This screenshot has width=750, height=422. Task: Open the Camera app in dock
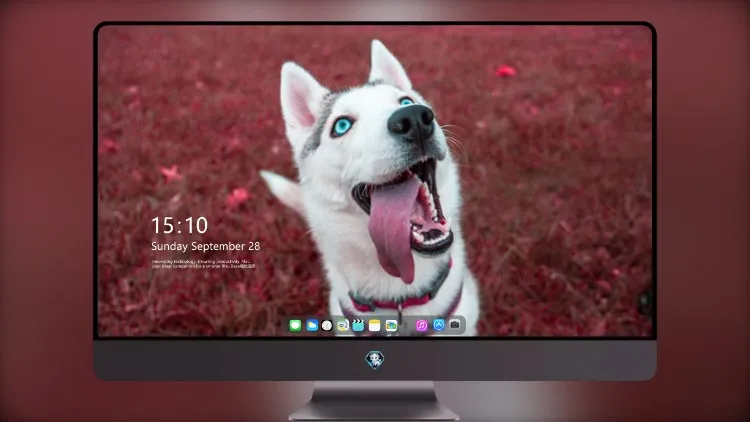[x=455, y=325]
